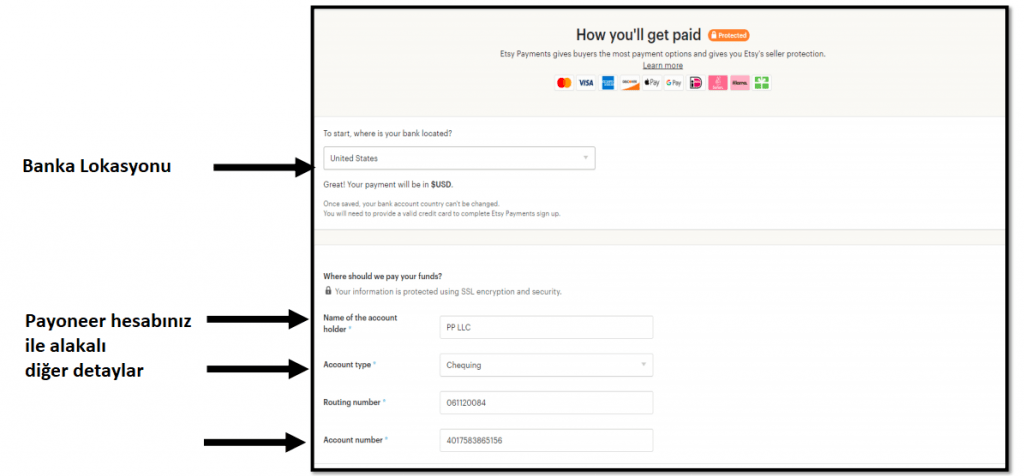
Task: Click the Visa card icon
Action: [586, 83]
